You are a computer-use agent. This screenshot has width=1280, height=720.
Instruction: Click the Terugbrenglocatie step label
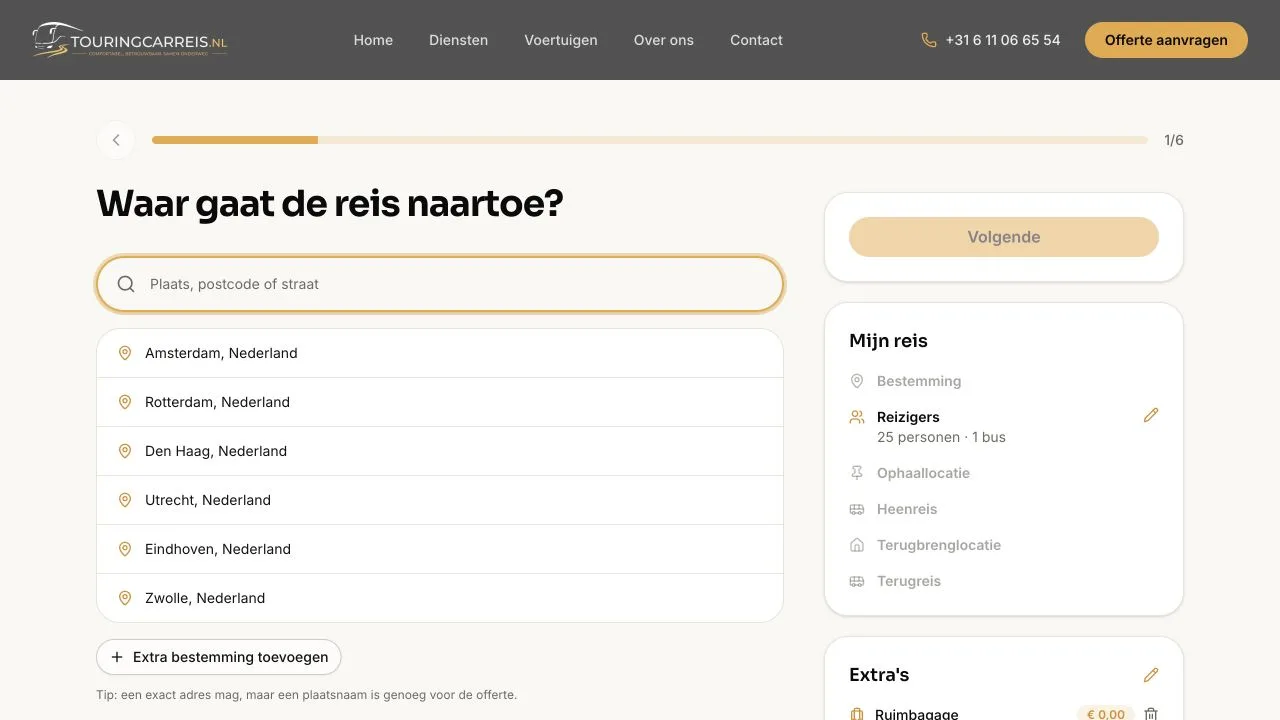939,545
